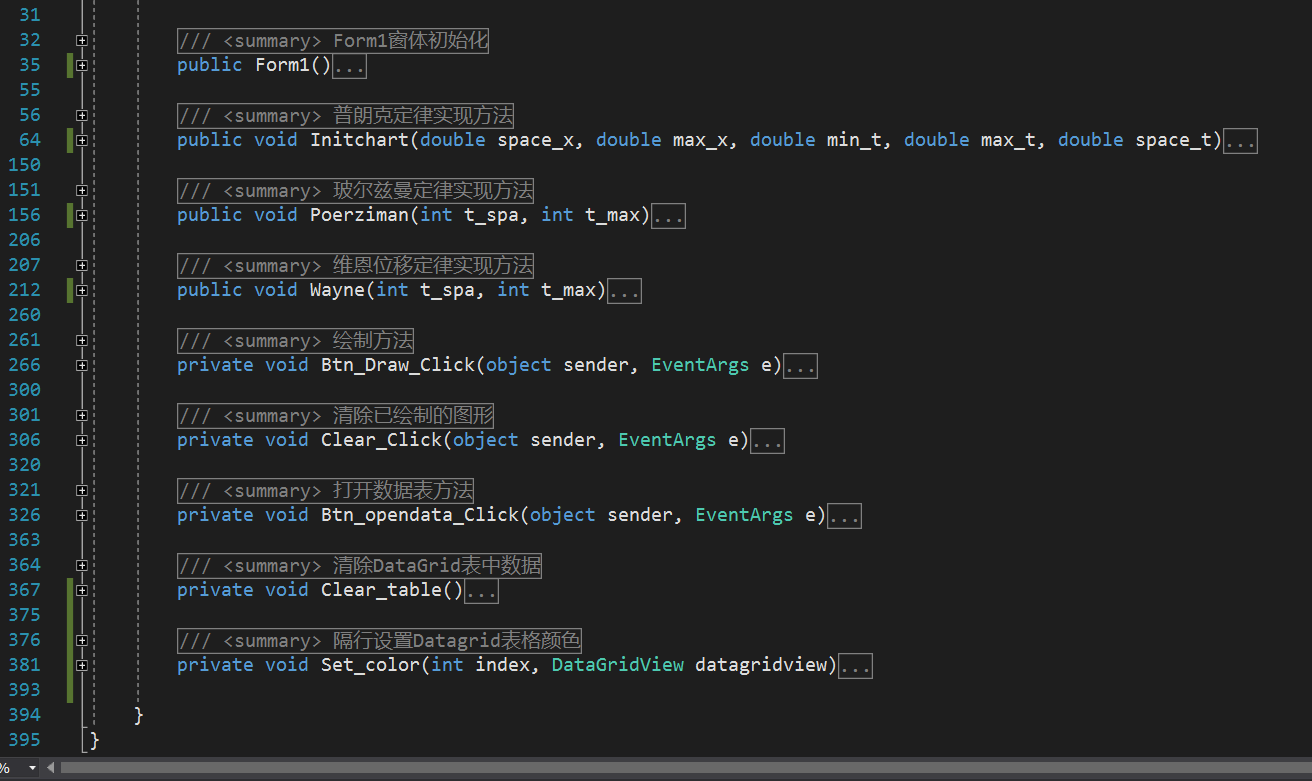Viewport: 1312px width, 781px height.
Task: Click the collapsed ellipsis box after Set_color signature
Action: pyautogui.click(x=855, y=666)
